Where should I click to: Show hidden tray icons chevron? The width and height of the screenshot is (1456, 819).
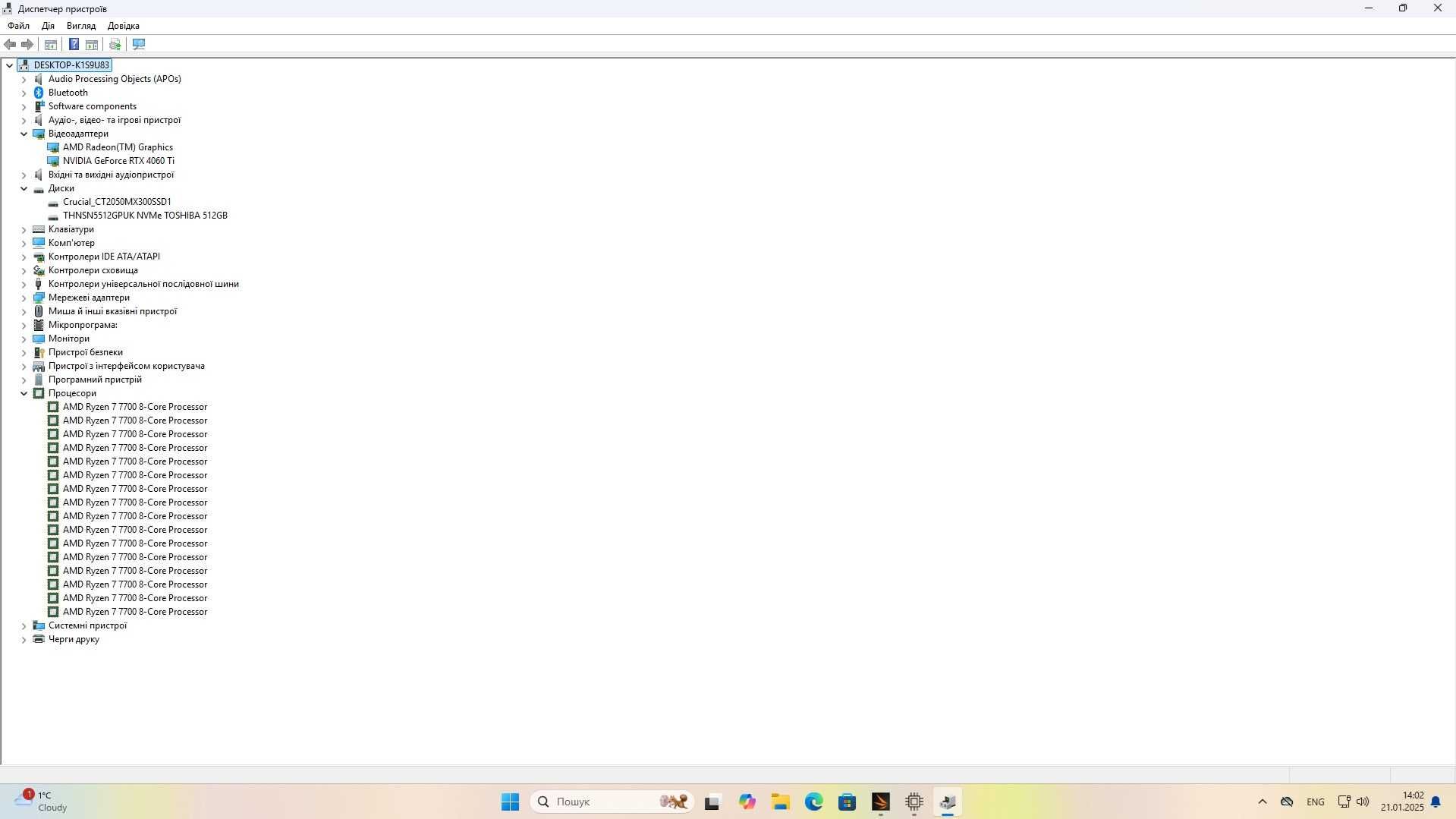click(1263, 802)
